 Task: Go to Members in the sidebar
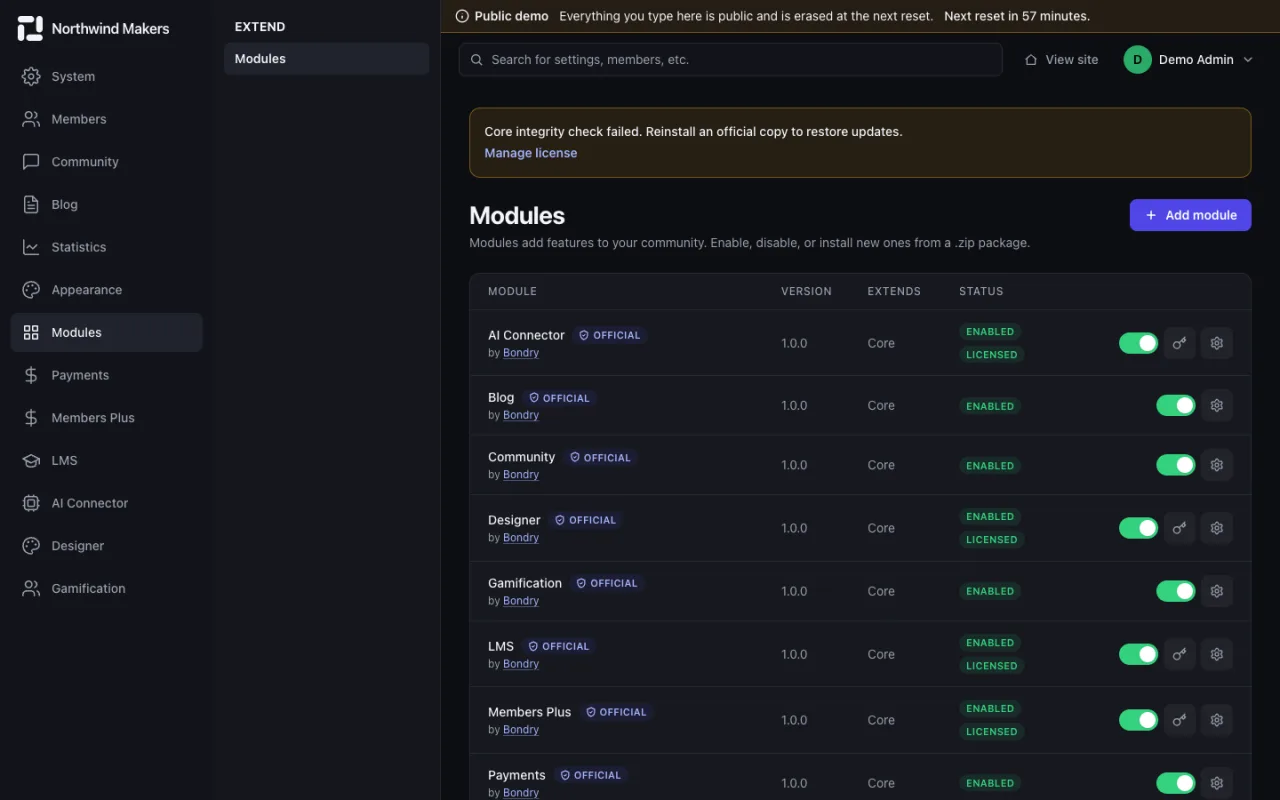tap(106, 119)
